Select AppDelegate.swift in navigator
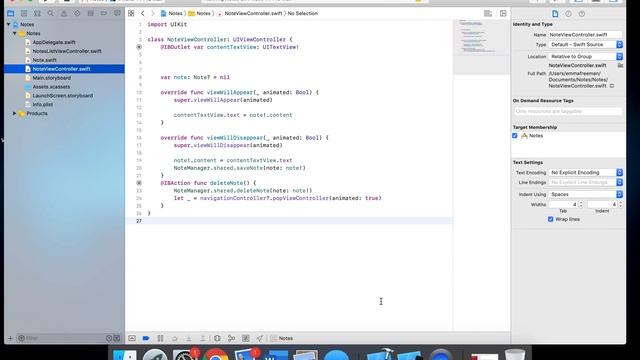Viewport: 640px width, 360px height. (54, 42)
